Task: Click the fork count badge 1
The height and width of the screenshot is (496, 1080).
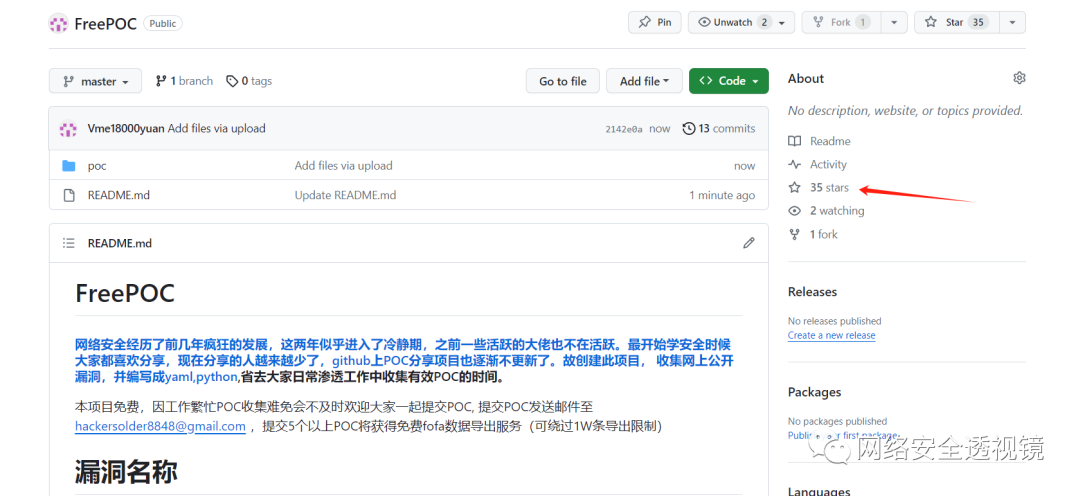Action: pyautogui.click(x=862, y=22)
